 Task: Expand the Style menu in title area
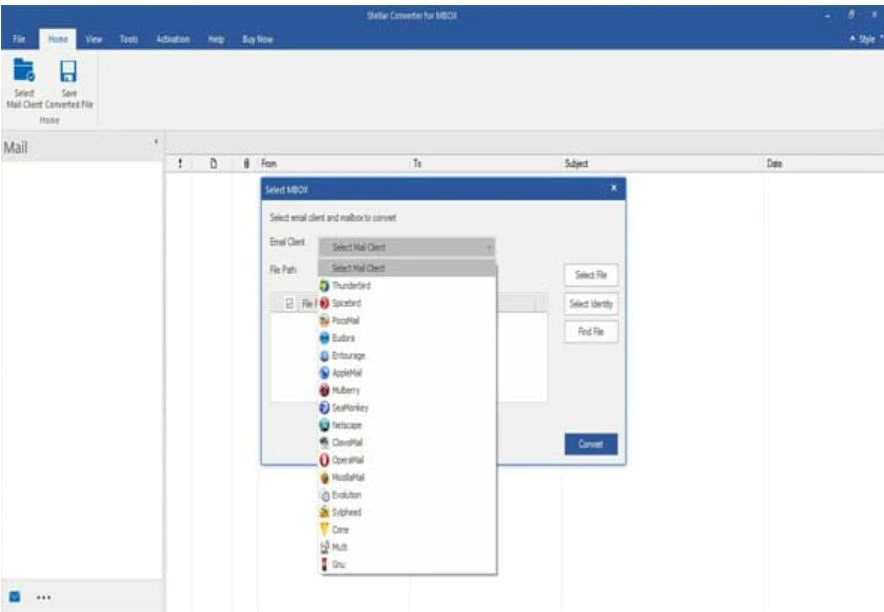pos(866,39)
